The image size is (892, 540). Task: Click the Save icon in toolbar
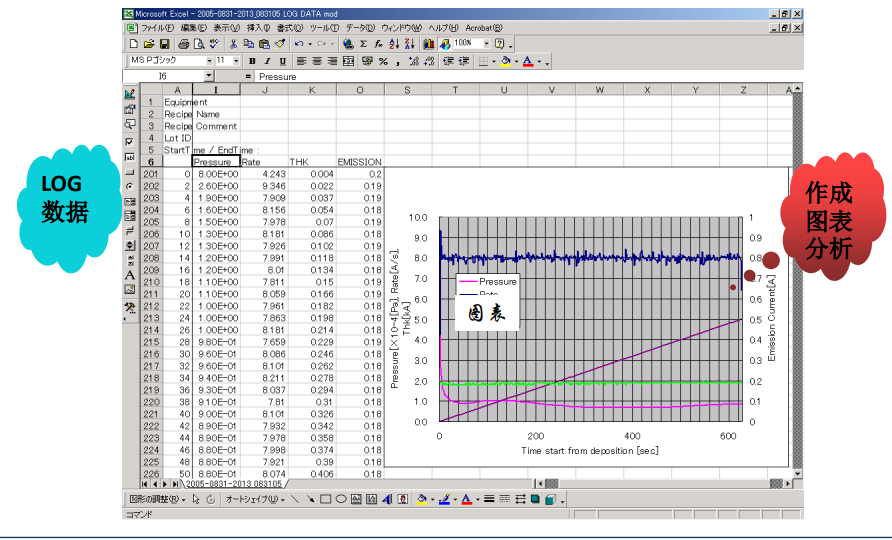click(164, 45)
